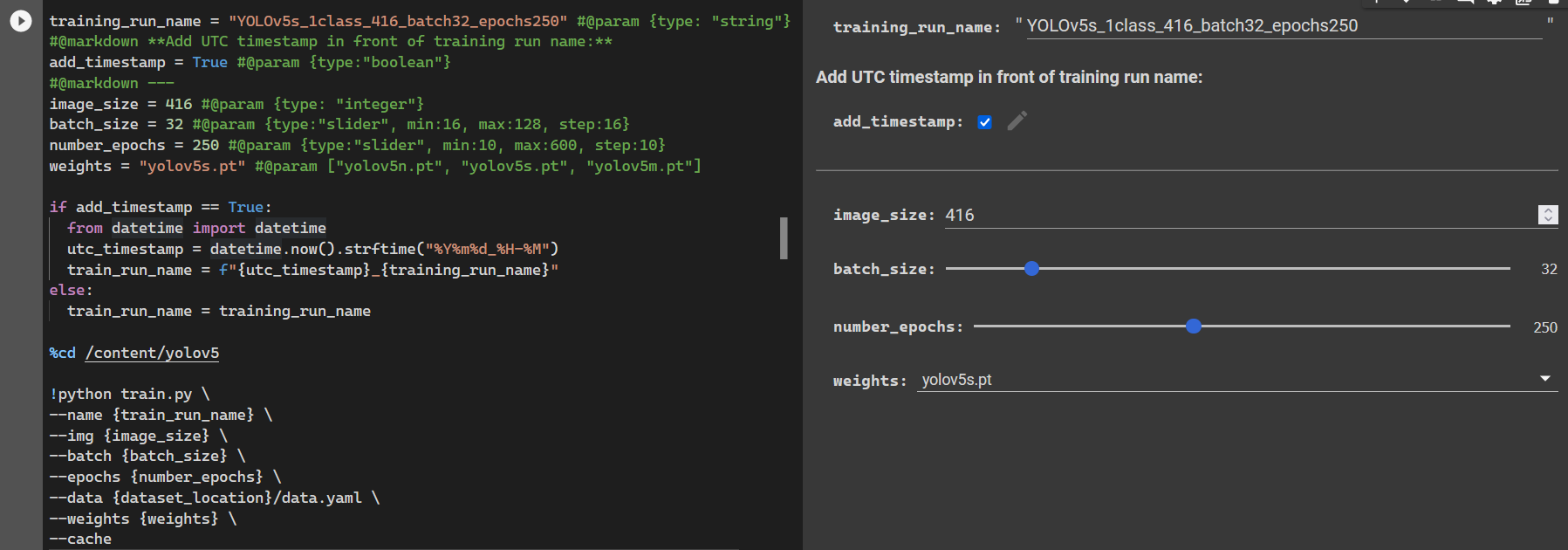Click the code line 'weights = "yolov5s.pt"'
The width and height of the screenshot is (1568, 550).
(x=147, y=166)
